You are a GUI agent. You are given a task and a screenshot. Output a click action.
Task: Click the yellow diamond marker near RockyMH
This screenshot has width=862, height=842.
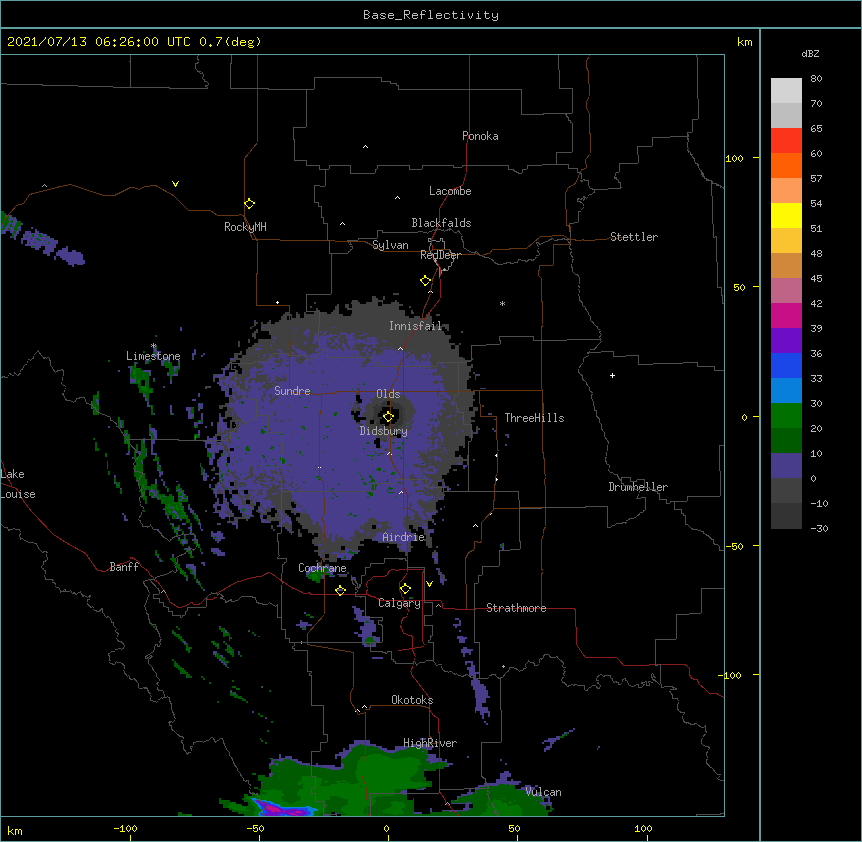tap(250, 203)
